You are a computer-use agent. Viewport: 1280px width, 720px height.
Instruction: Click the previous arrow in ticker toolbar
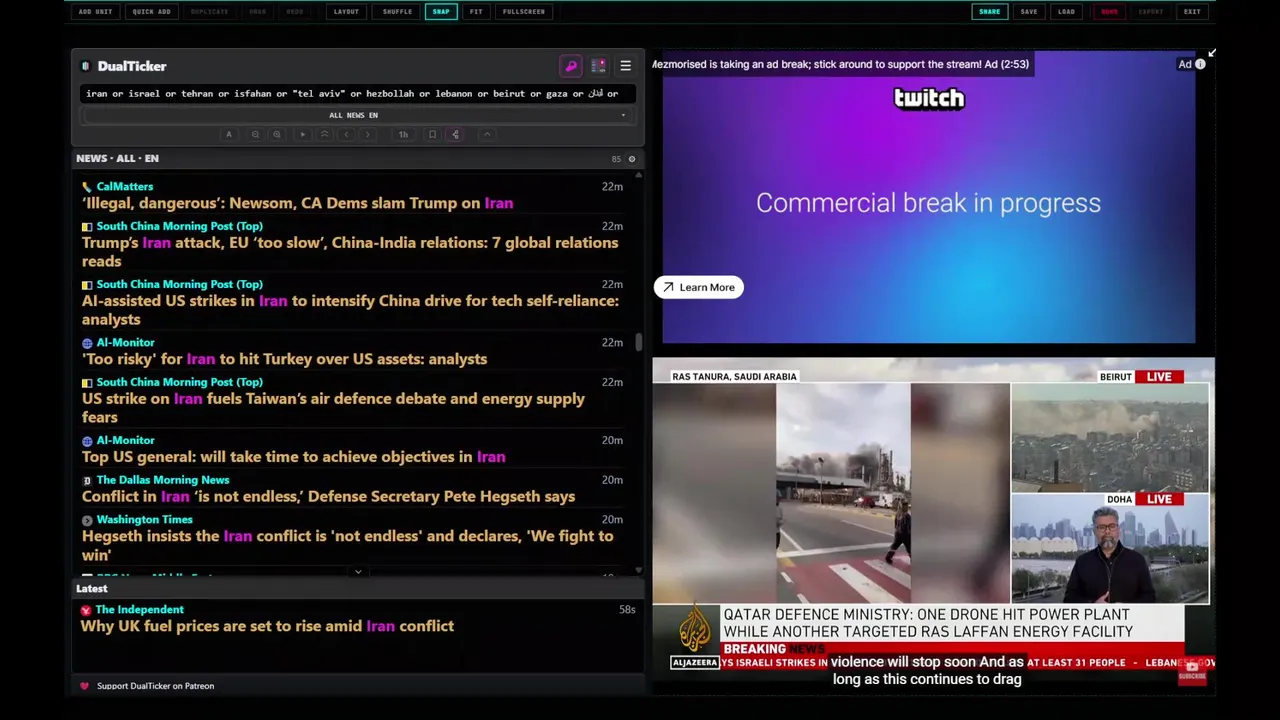346,134
